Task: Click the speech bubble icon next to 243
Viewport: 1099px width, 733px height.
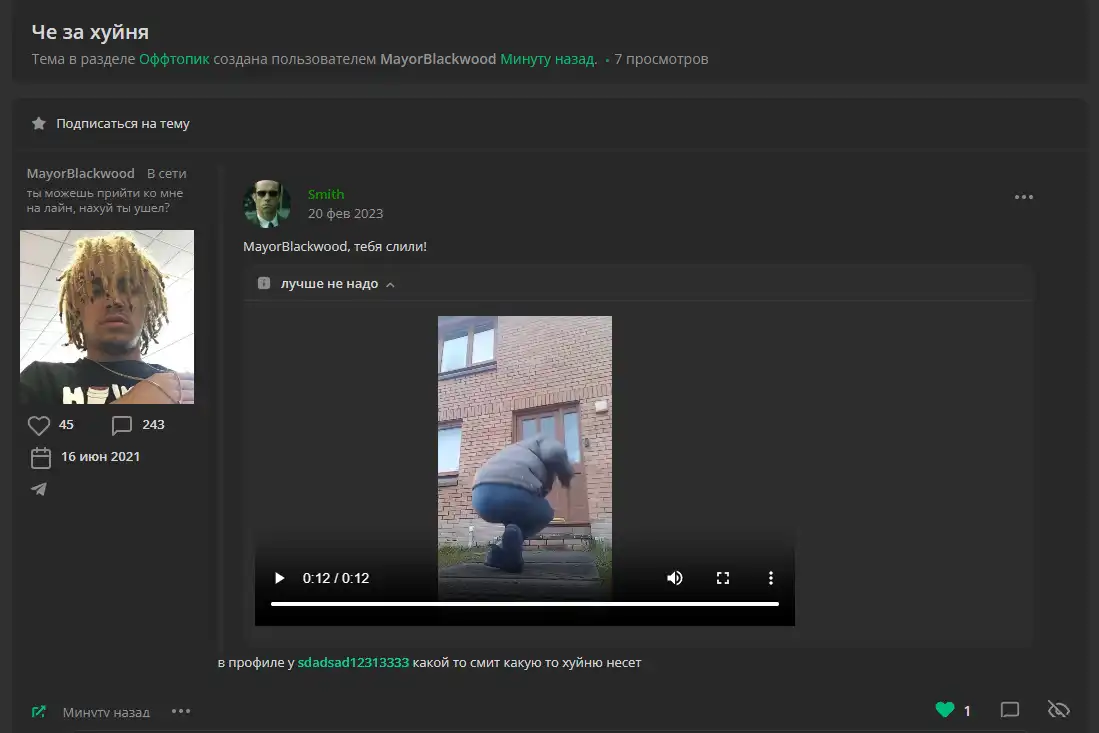Action: point(122,425)
